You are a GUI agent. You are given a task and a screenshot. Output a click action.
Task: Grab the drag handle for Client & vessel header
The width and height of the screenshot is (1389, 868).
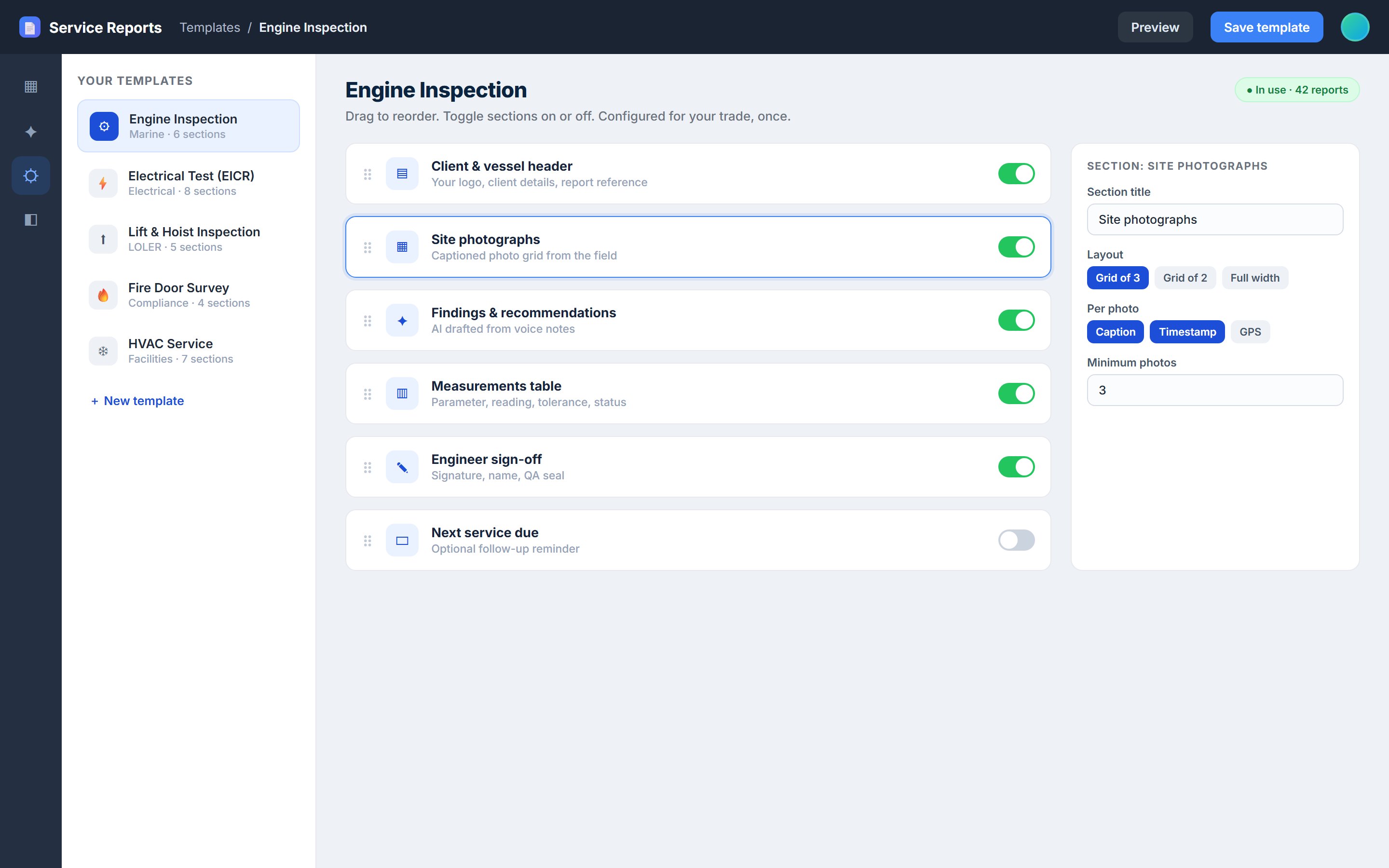pyautogui.click(x=368, y=174)
